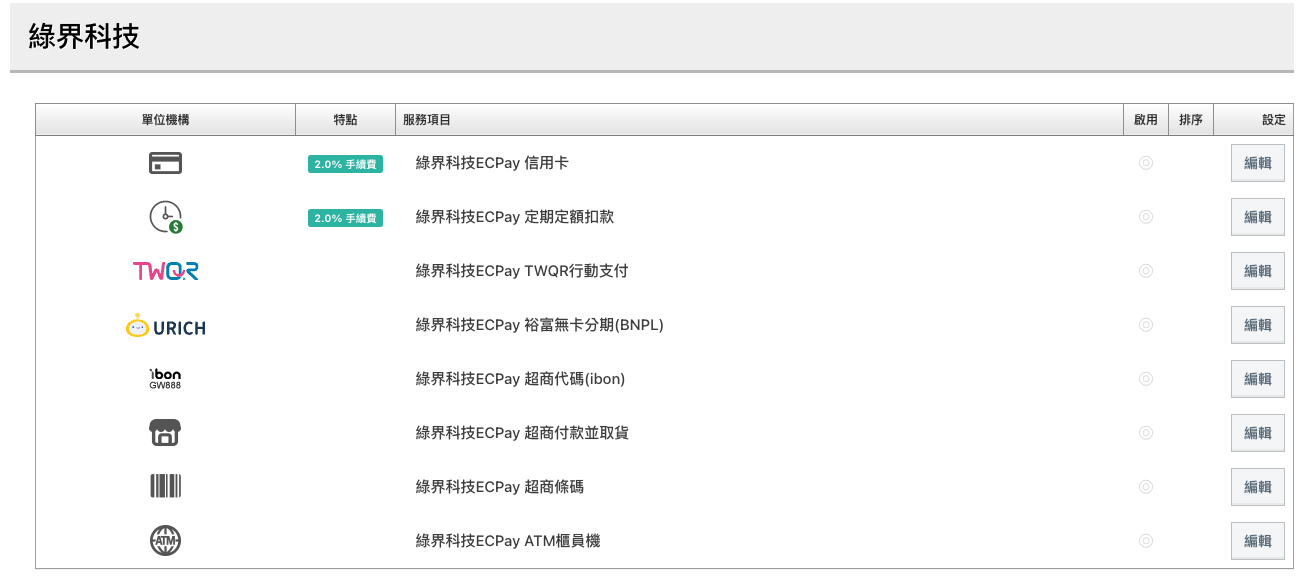Click the clock-dollar icon for 定期定額扣款

click(166, 217)
